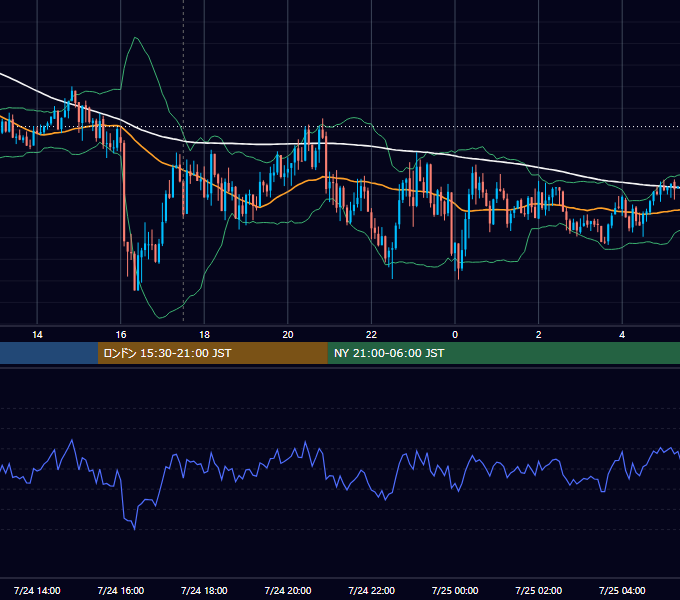Click the '0' hour axis label
Screen dimensions: 680x600
tap(455, 335)
